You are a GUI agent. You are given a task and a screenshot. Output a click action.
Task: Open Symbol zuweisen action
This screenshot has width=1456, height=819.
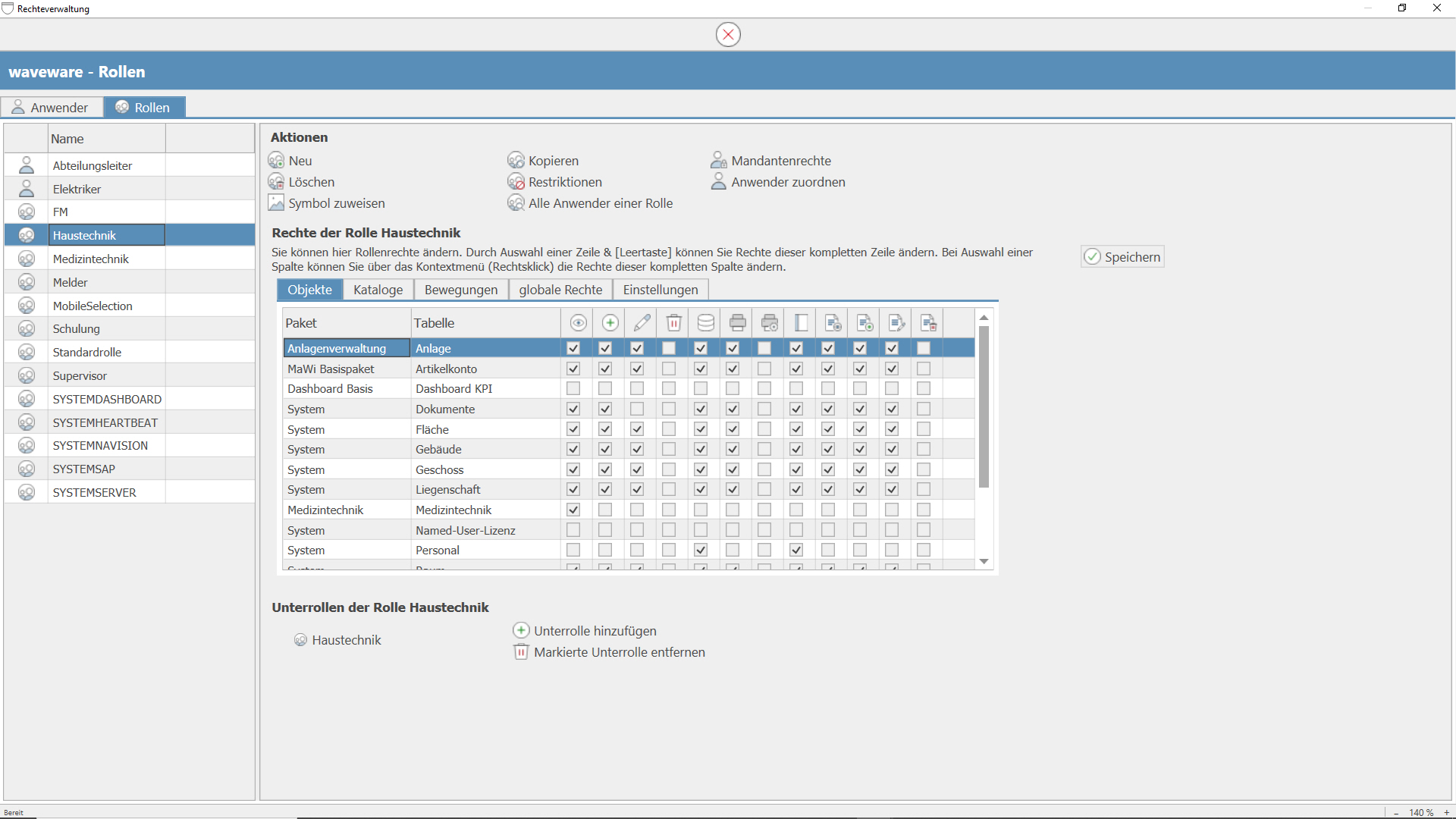coord(336,203)
